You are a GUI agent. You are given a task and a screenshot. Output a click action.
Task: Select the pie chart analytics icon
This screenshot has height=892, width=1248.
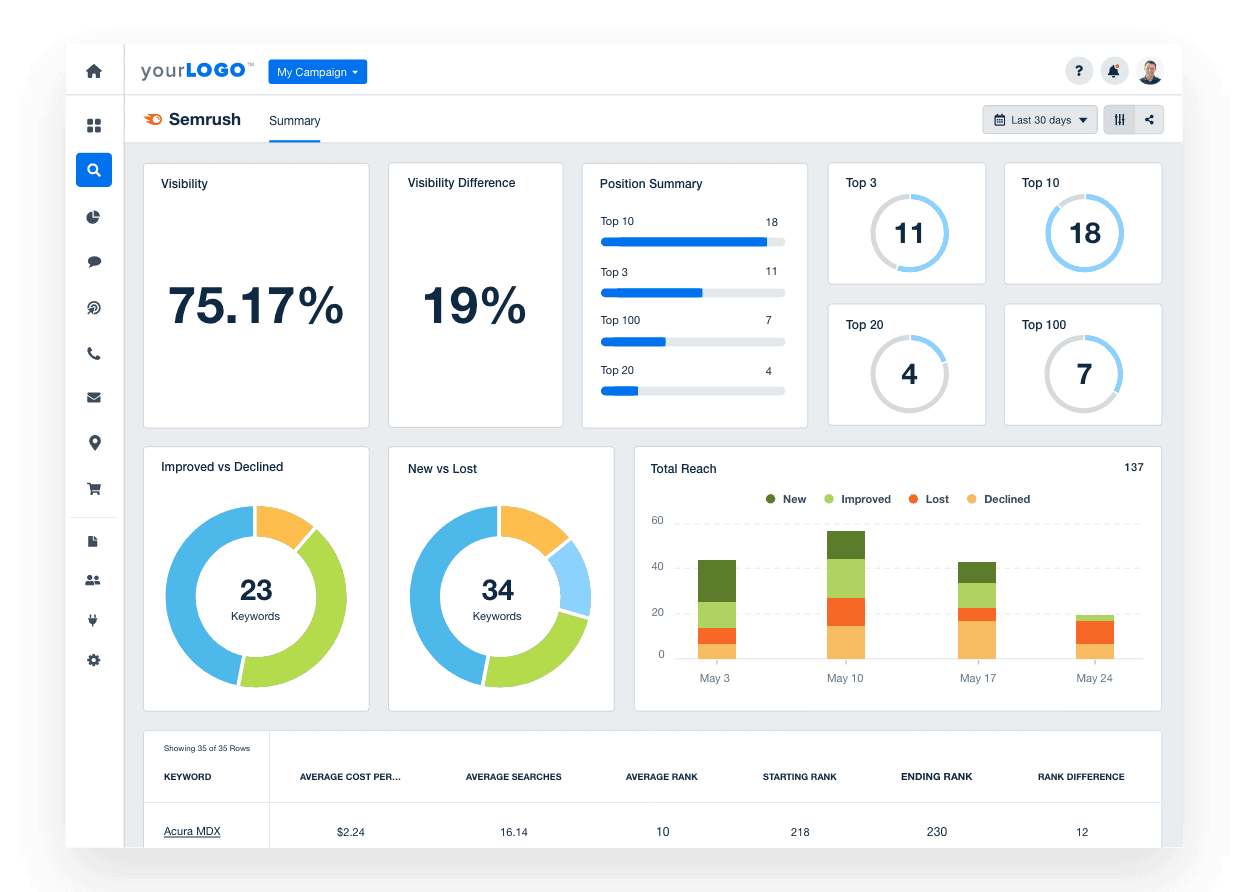[x=93, y=217]
